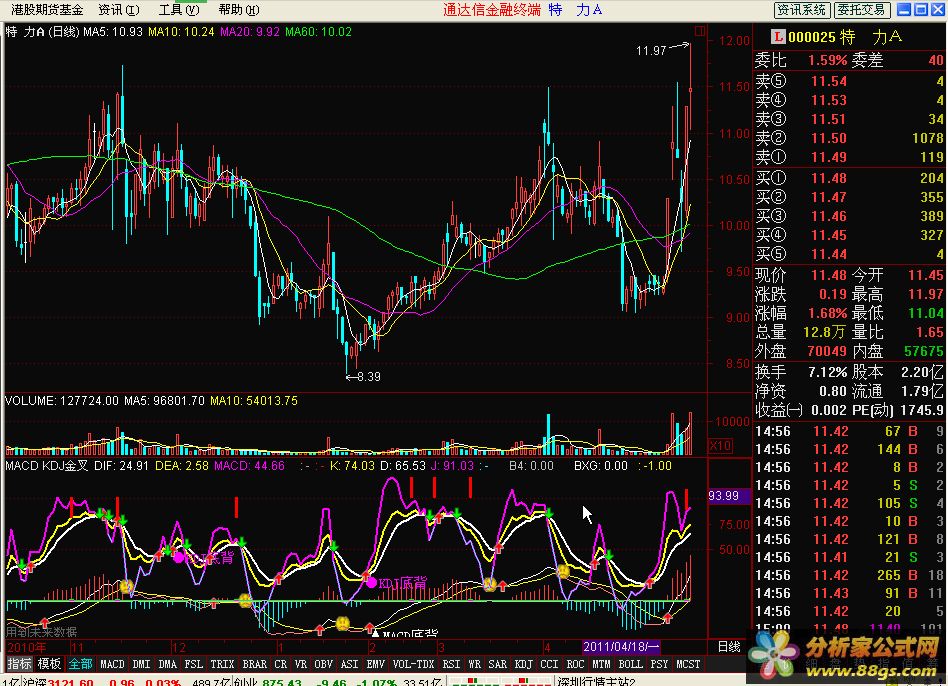948x686 pixels.
Task: Click the 2011/04/18 date marker on the time axis
Action: click(620, 647)
